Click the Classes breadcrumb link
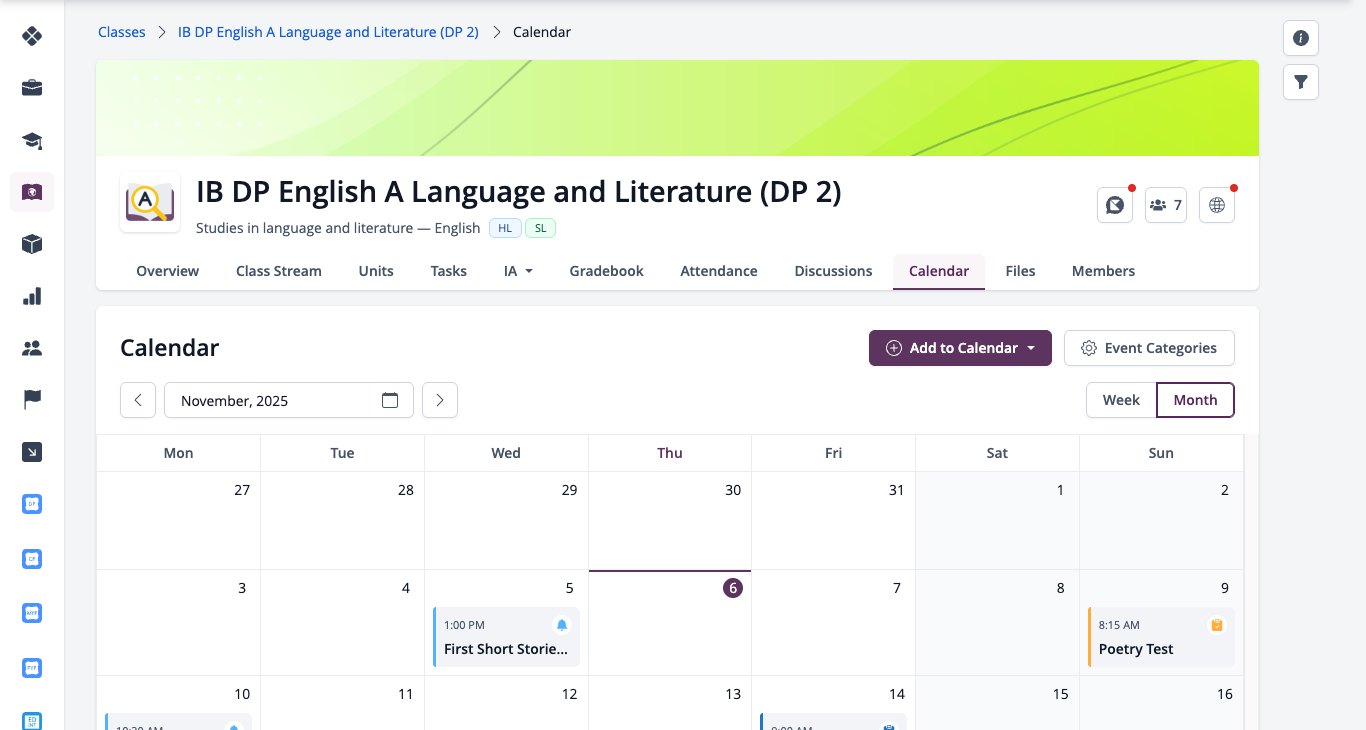1366x730 pixels. (121, 32)
